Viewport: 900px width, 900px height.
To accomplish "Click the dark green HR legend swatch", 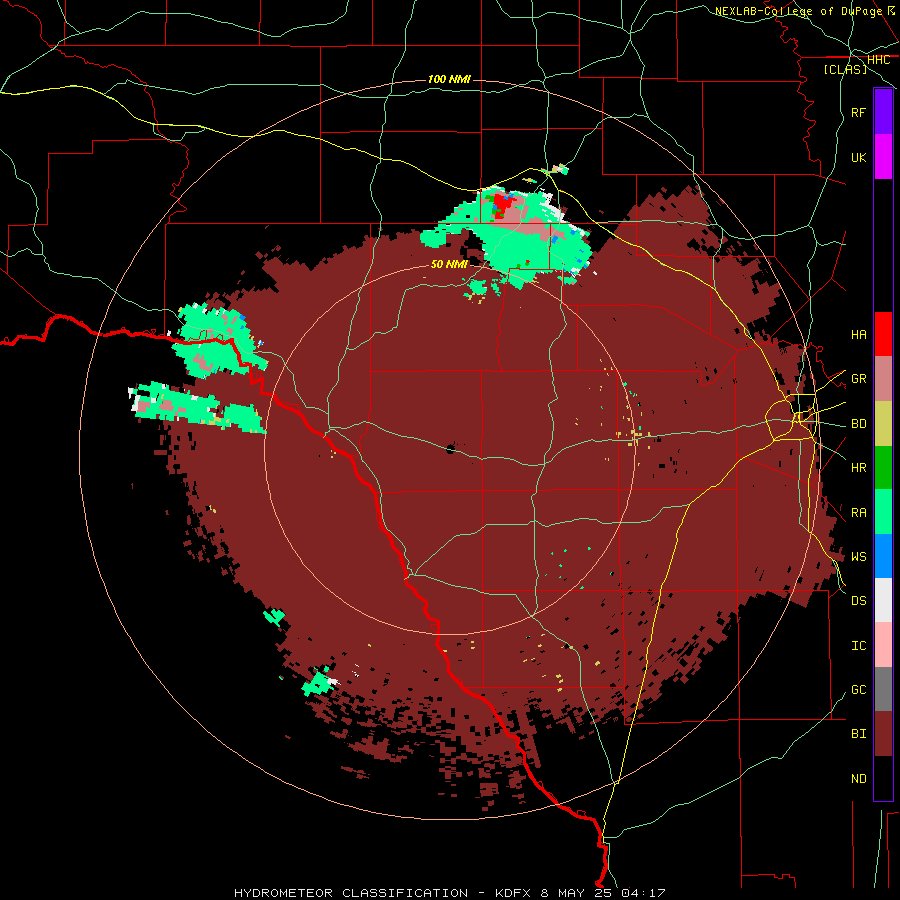I will point(883,467).
